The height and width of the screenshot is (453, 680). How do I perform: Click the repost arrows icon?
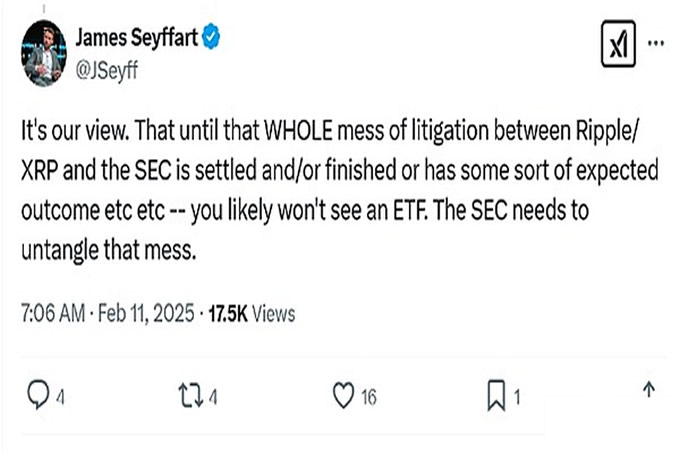coord(189,396)
